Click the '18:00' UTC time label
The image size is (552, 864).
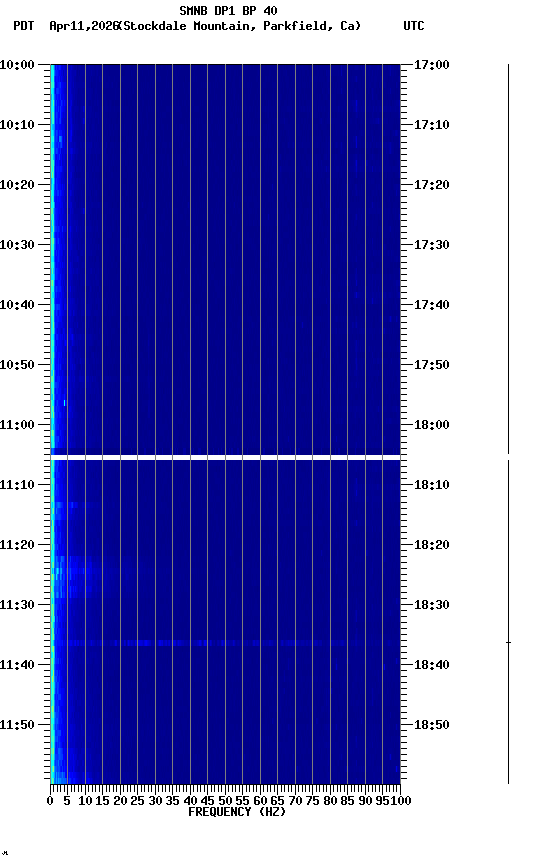tap(432, 425)
